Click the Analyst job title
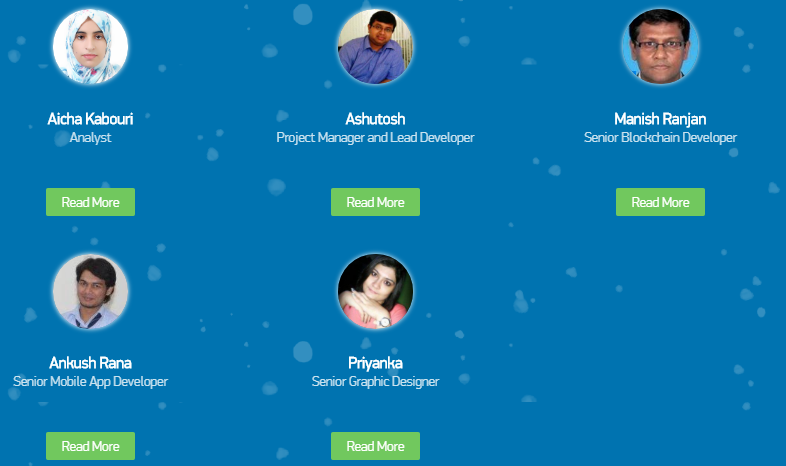Screen dimensions: 786x466 tap(90, 138)
